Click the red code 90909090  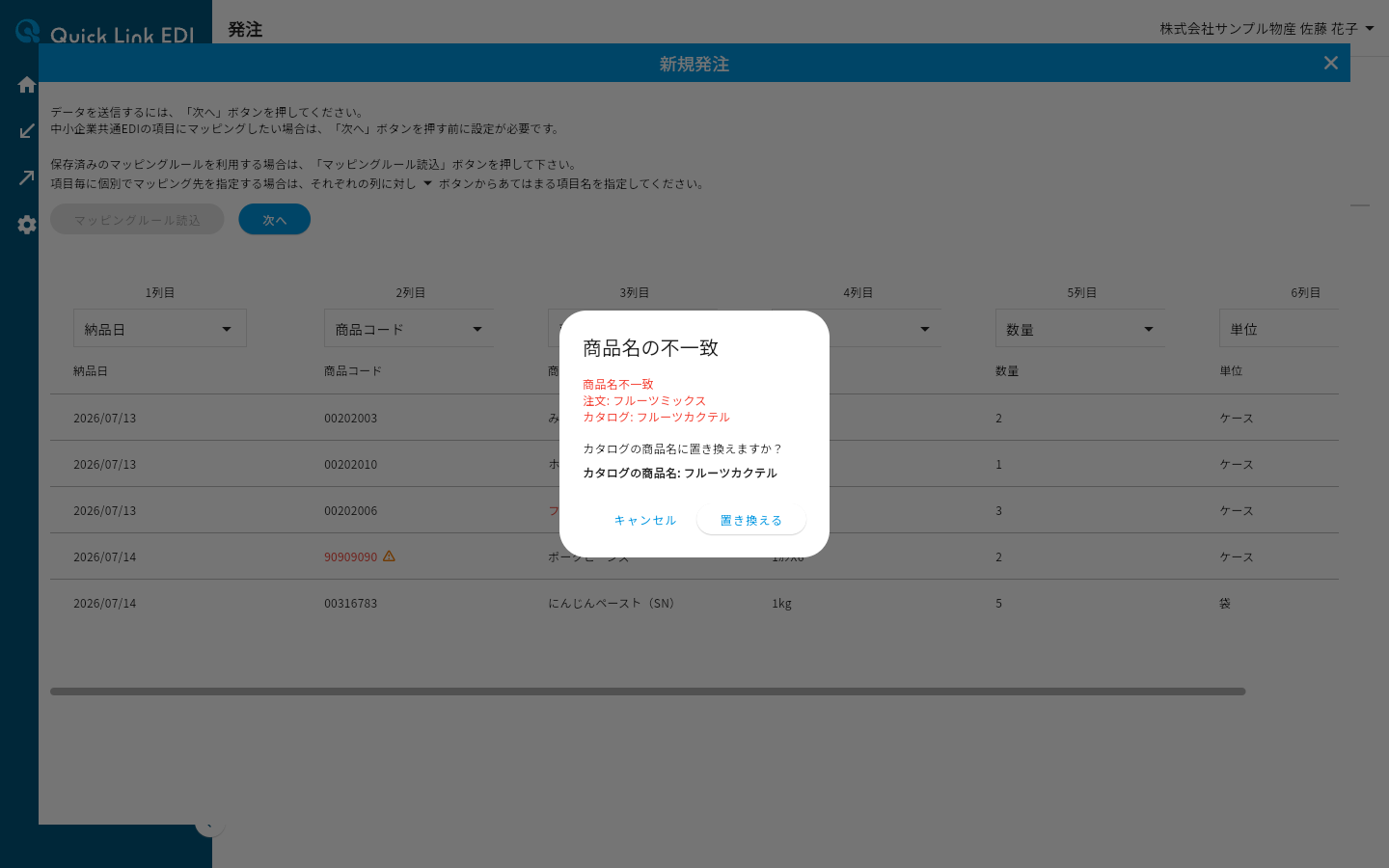(351, 557)
